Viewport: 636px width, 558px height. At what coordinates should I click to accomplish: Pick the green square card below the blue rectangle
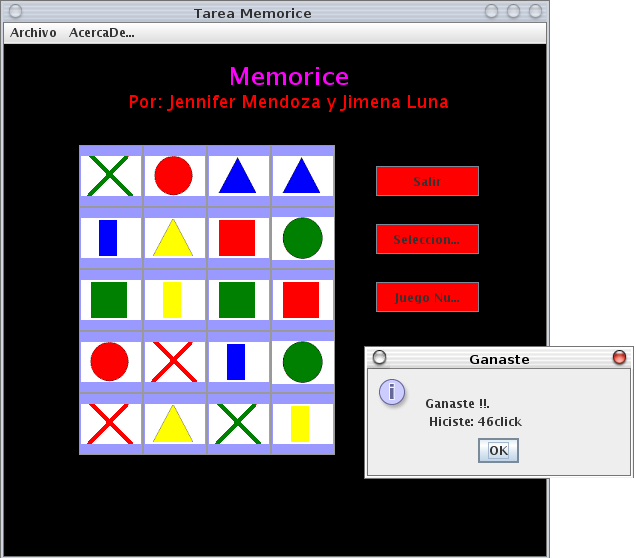click(111, 300)
